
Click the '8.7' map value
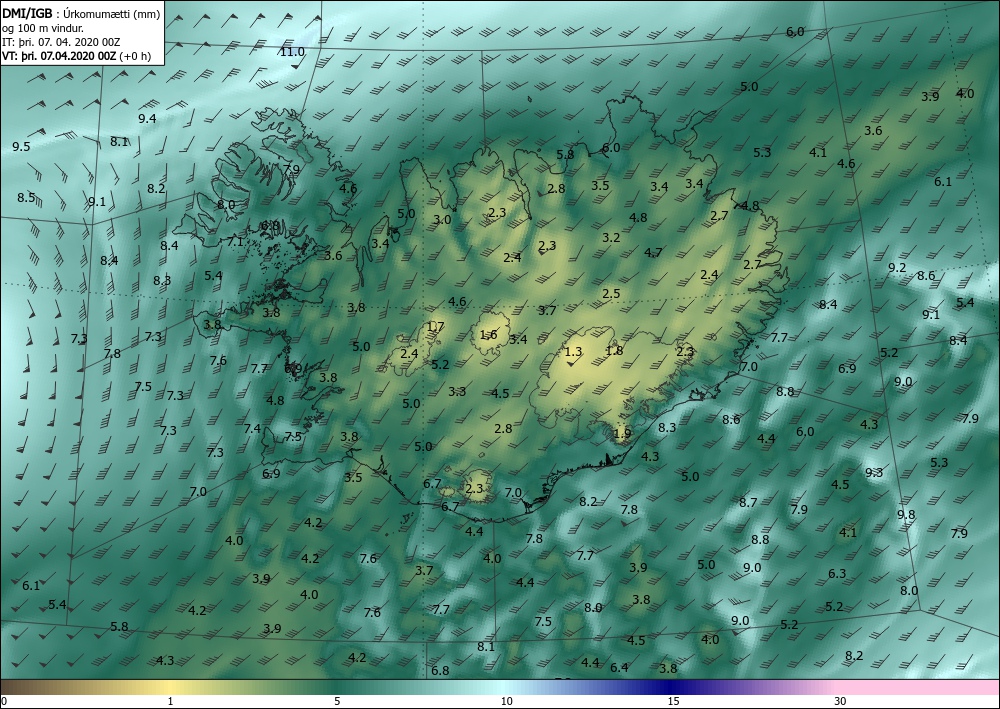pos(748,502)
